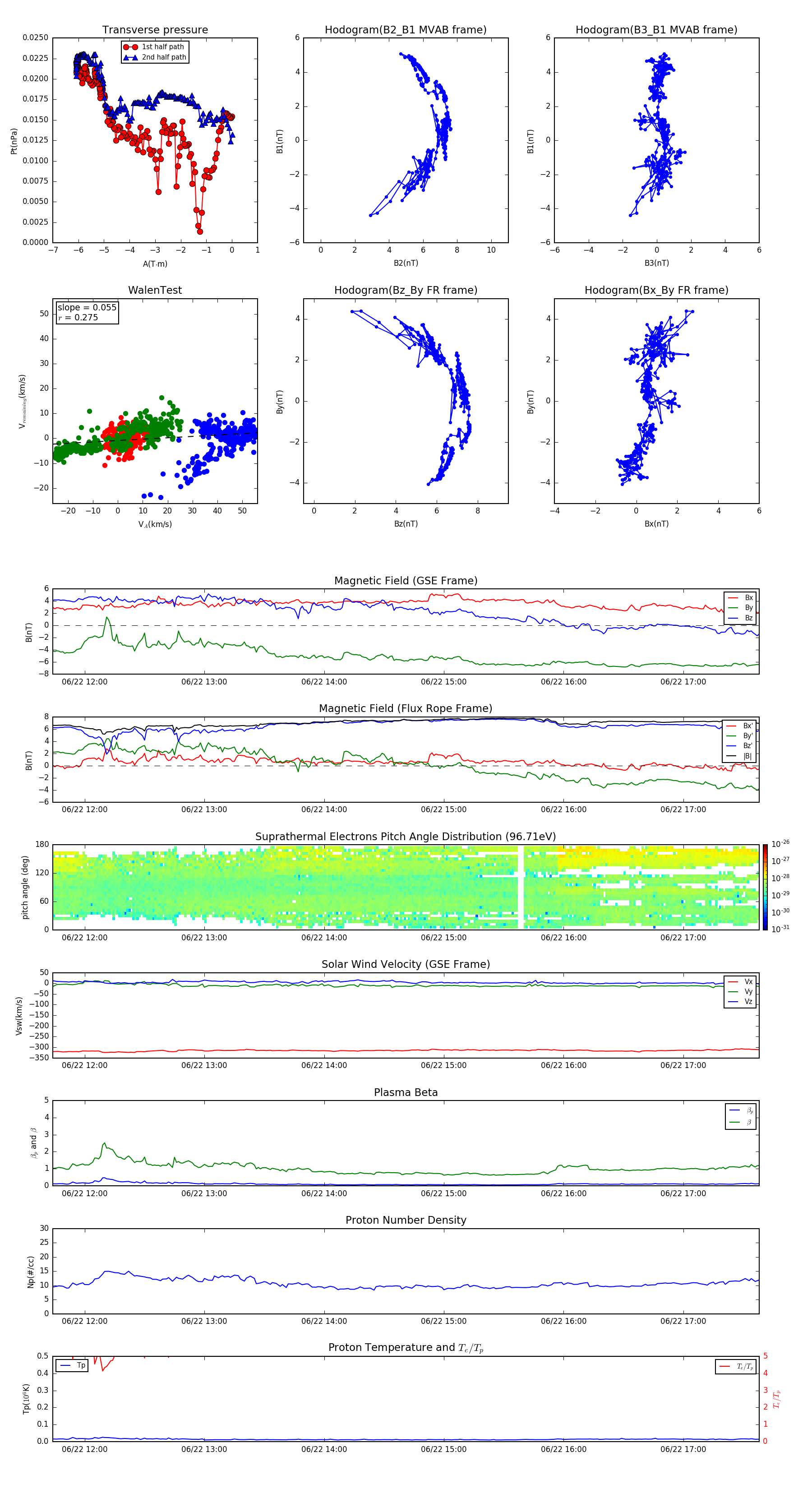Select the red 'Te/Tp' legend entry
812x1489 pixels.
(736, 1366)
